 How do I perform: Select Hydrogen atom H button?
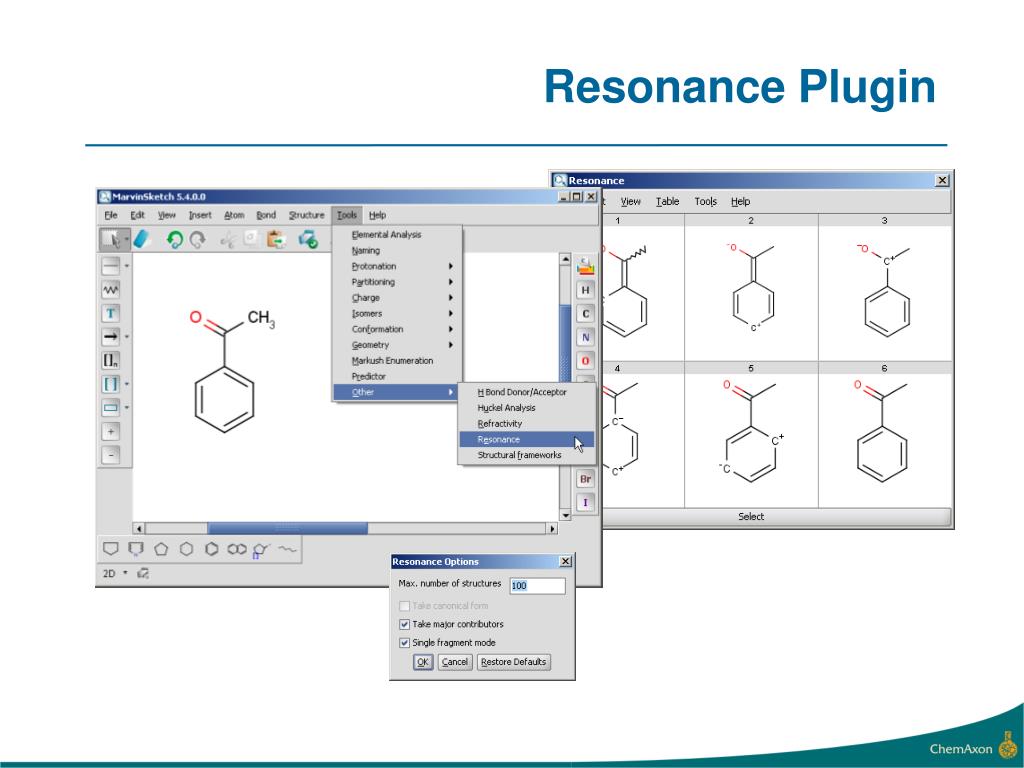(x=585, y=290)
